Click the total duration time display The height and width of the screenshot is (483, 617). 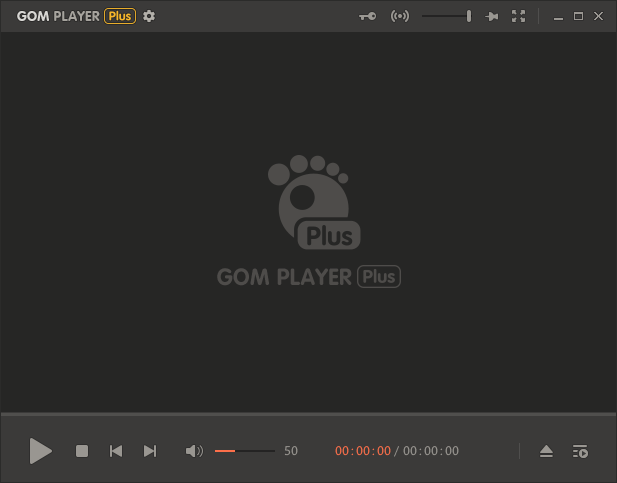[431, 451]
